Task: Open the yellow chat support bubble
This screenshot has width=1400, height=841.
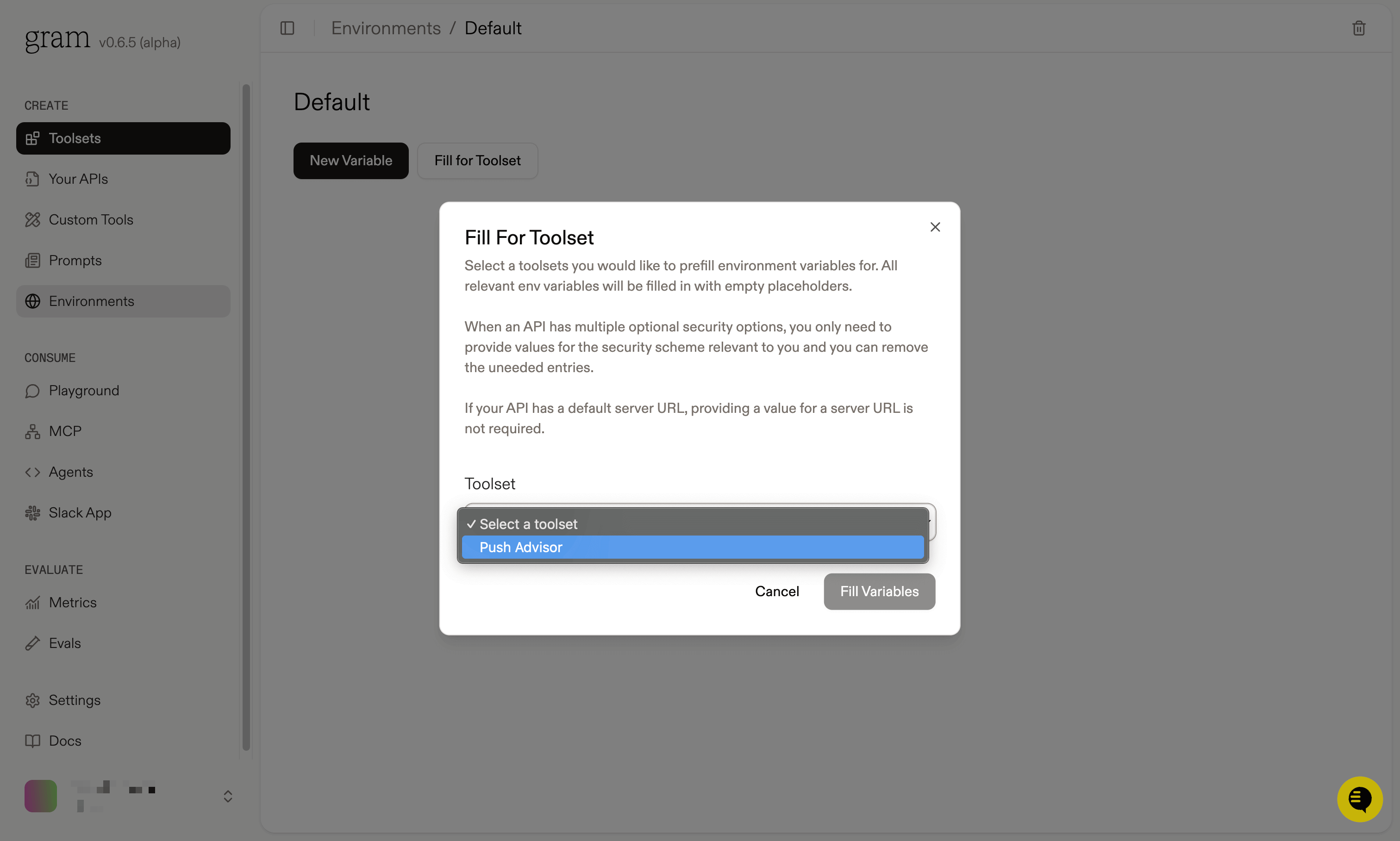Action: point(1360,799)
